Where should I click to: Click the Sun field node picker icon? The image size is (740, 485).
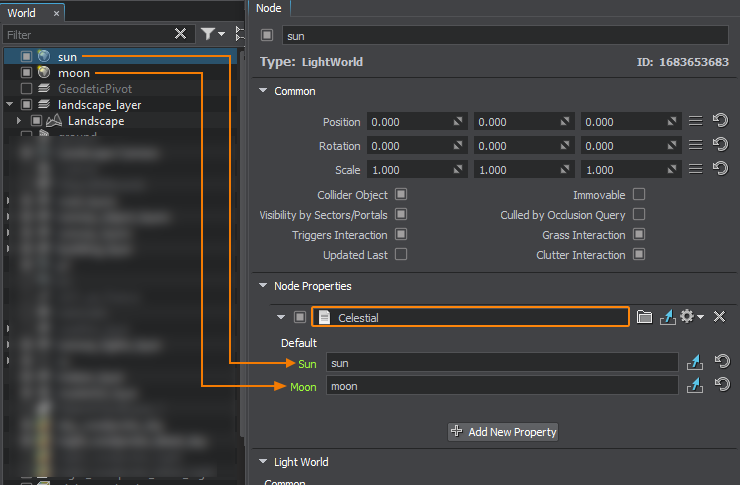[695, 362]
